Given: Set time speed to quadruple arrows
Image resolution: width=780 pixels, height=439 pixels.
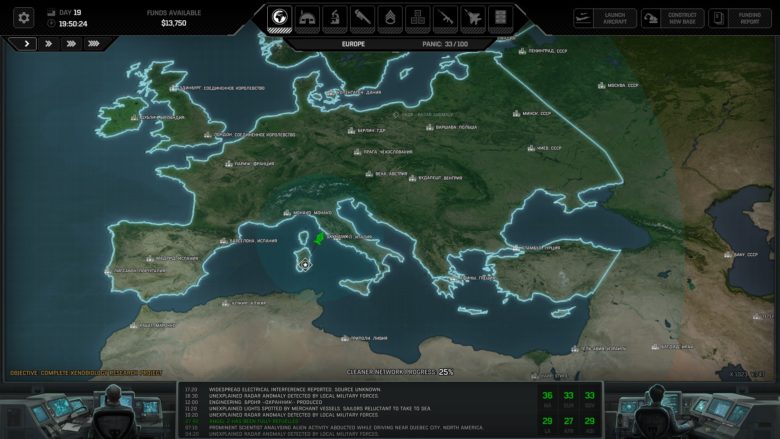Looking at the screenshot, I should [x=94, y=44].
